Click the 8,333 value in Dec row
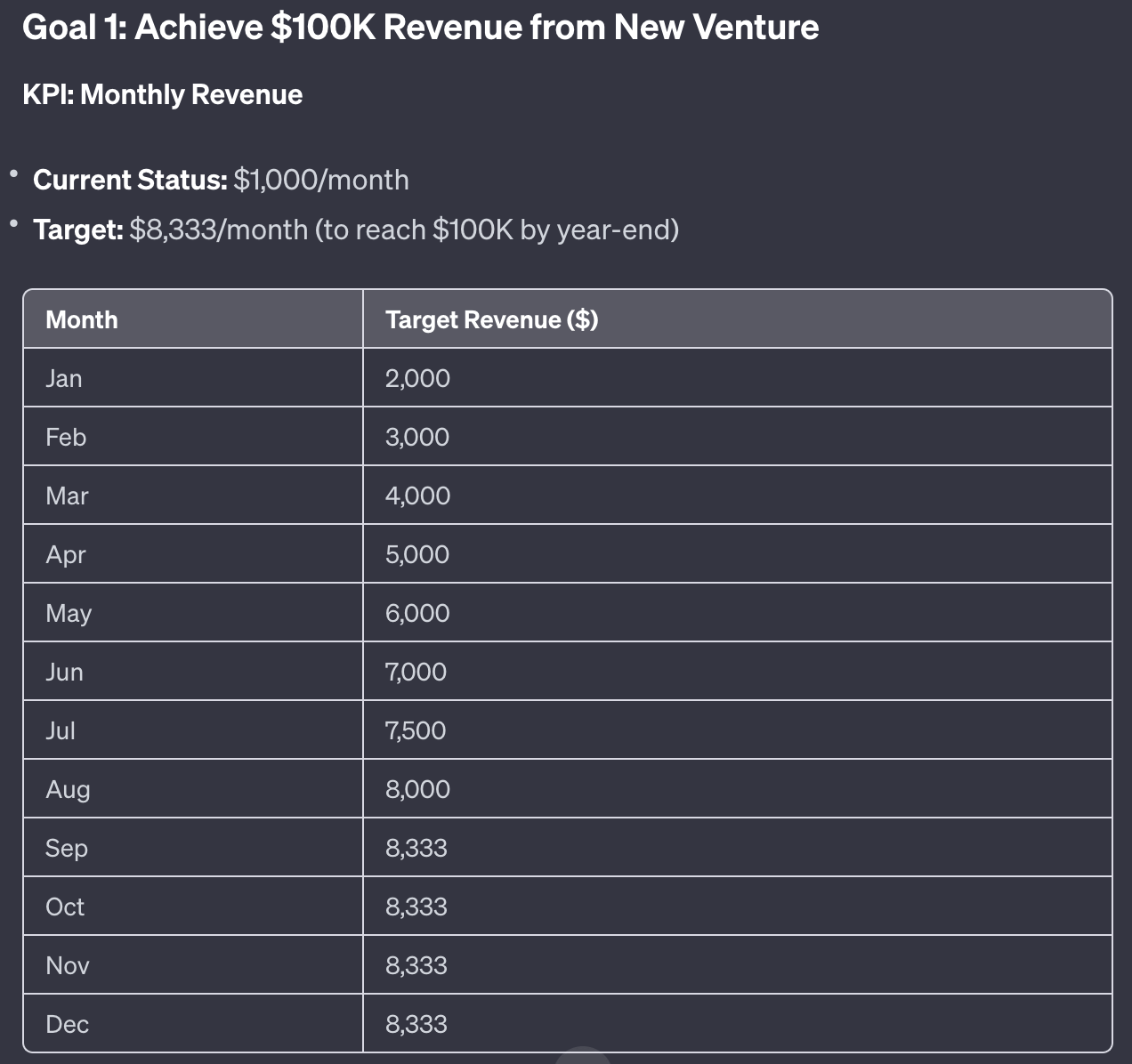Image resolution: width=1132 pixels, height=1064 pixels. pos(416,1024)
